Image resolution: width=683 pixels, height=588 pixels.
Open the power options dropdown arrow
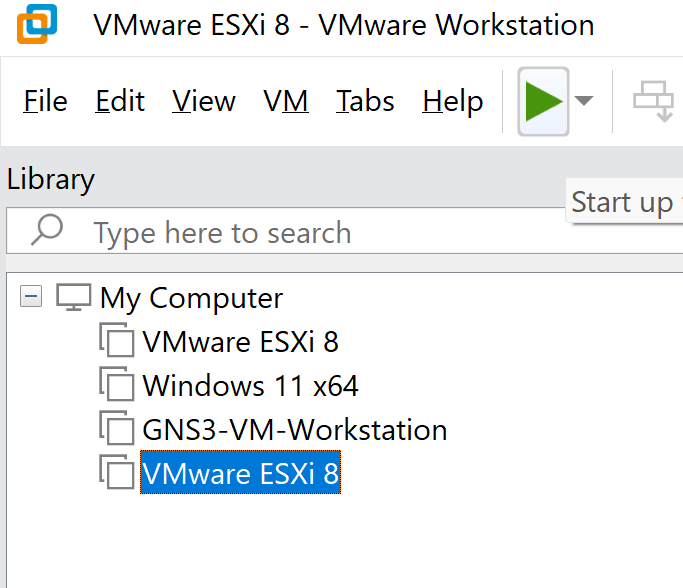point(585,101)
